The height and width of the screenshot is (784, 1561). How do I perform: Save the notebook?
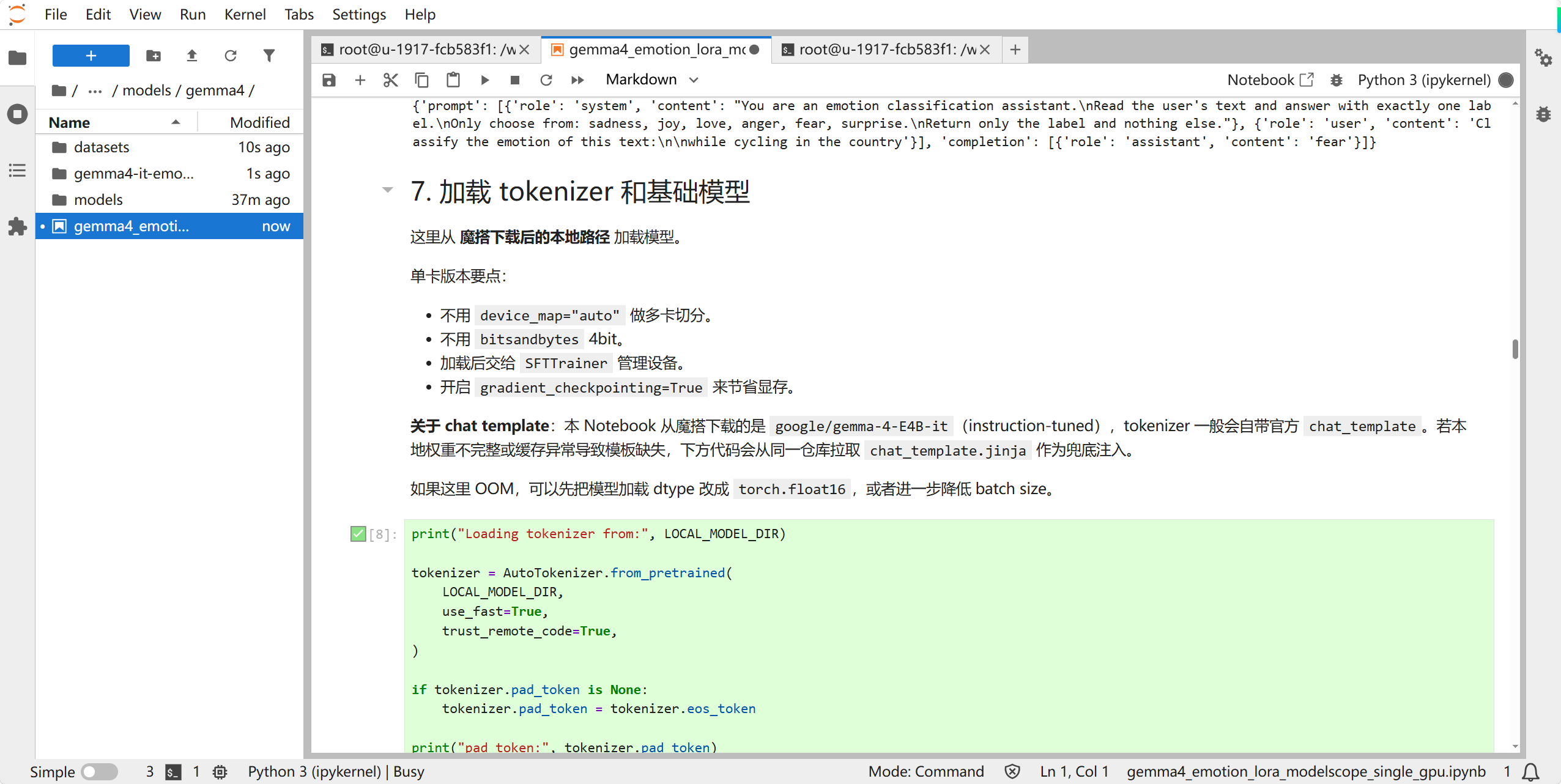click(329, 80)
